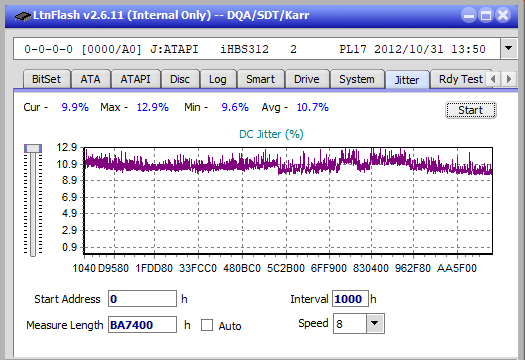Viewport: 525px width, 360px height.
Task: Open the ATAPI tab
Action: (136, 79)
